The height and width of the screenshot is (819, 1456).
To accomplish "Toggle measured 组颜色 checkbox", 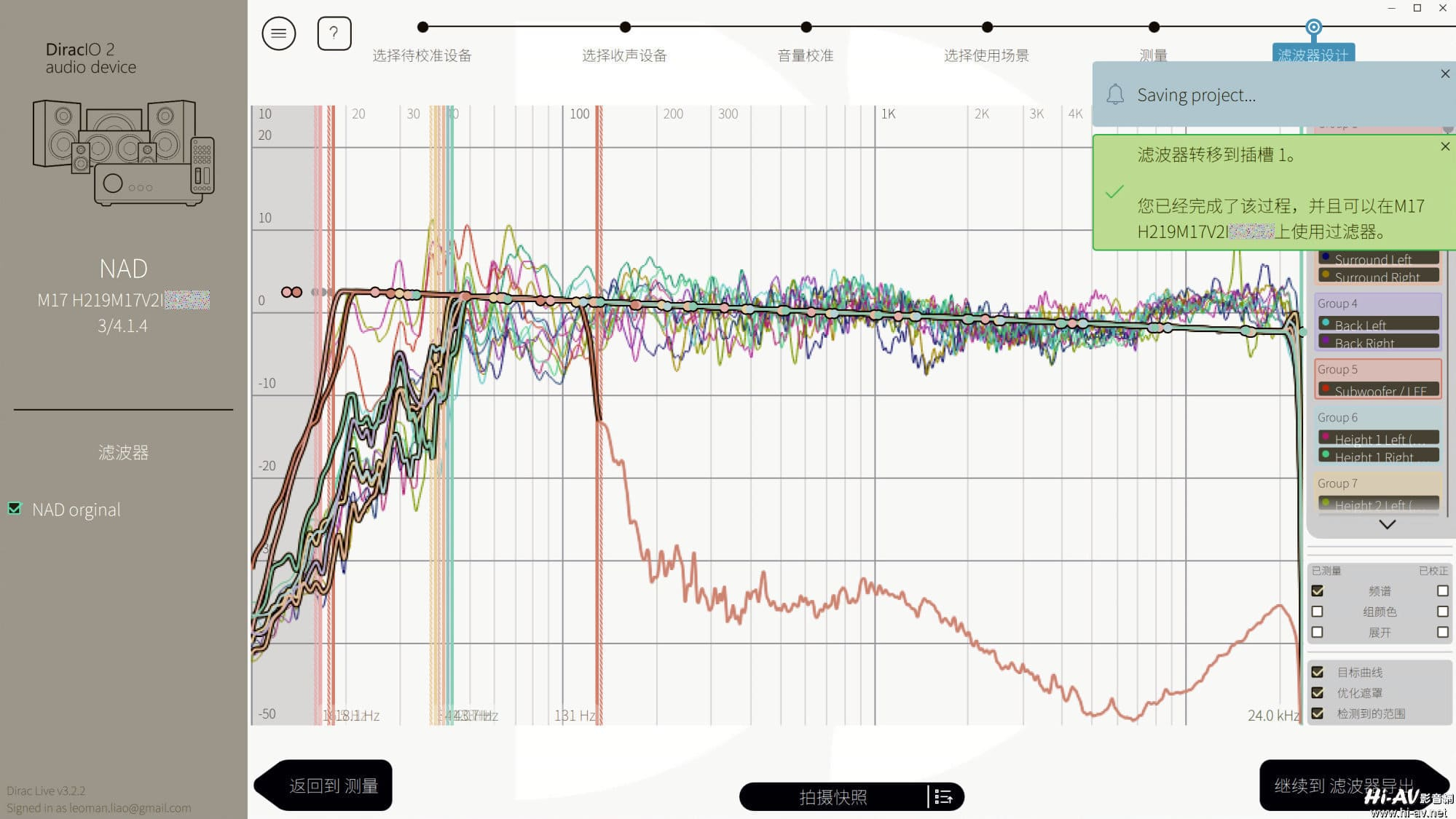I will (x=1317, y=612).
